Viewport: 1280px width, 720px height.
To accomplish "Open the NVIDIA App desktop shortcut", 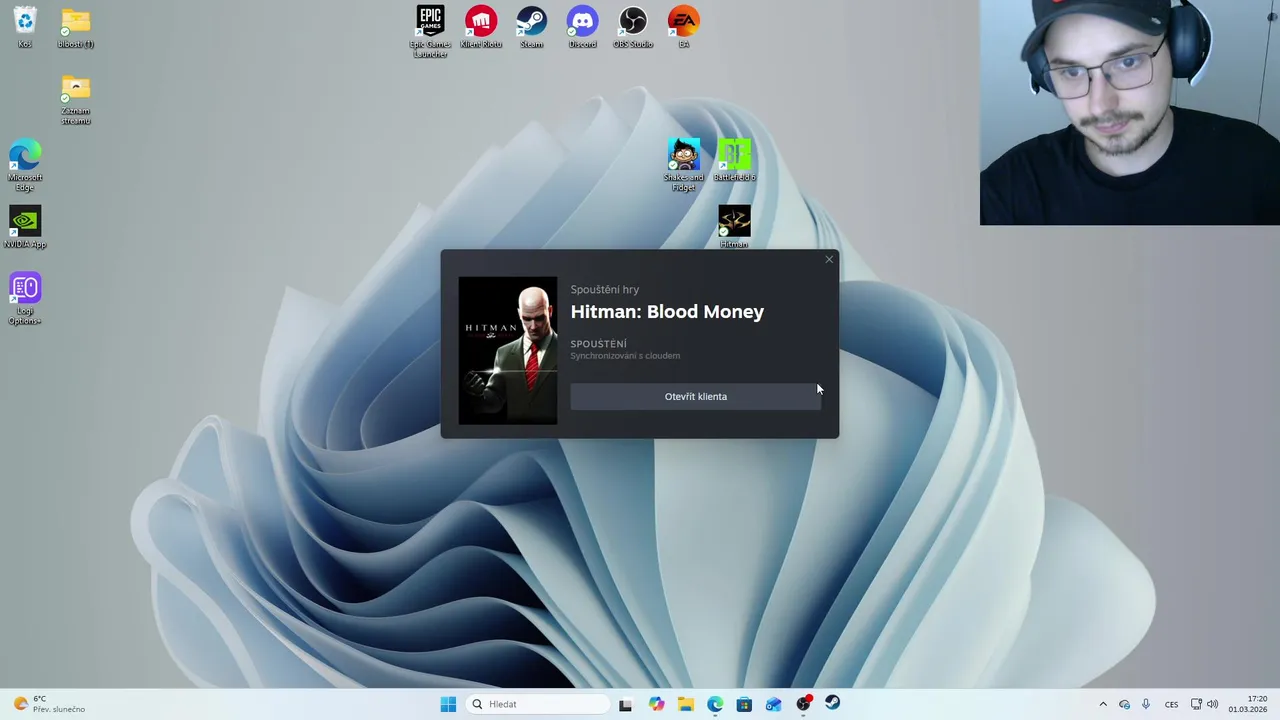I will pyautogui.click(x=24, y=227).
